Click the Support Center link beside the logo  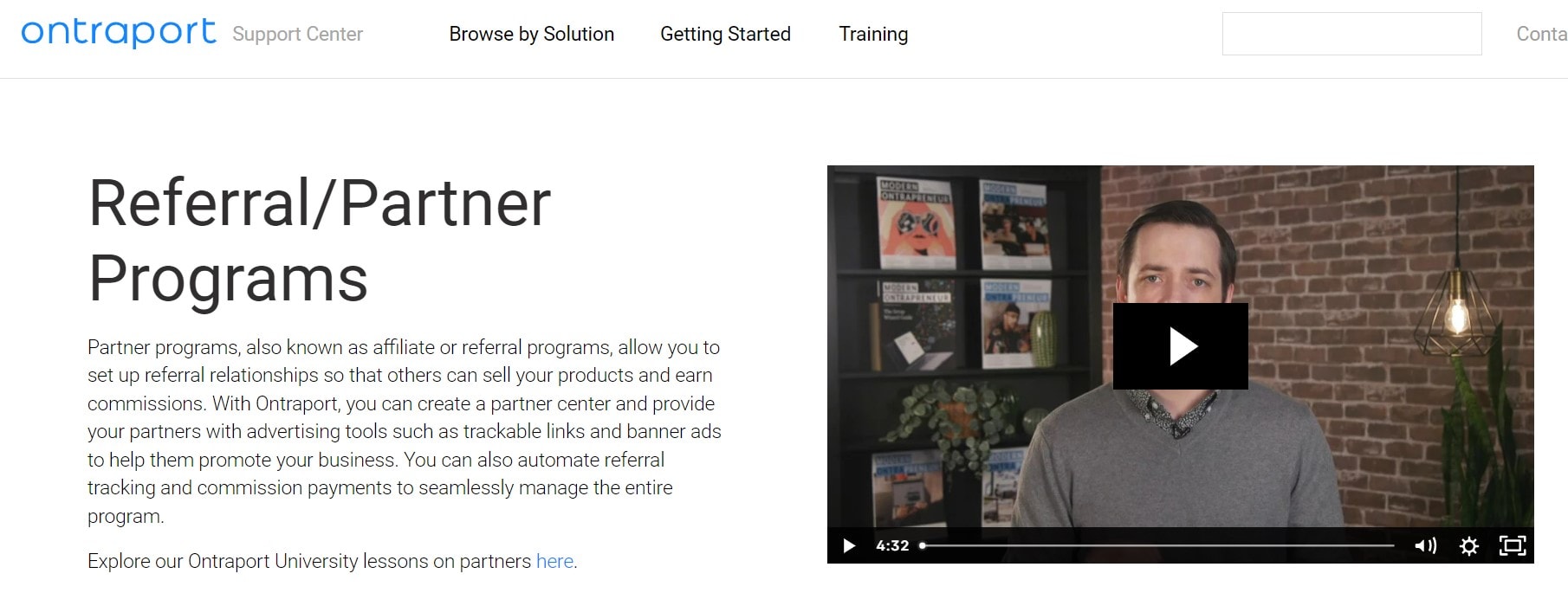point(297,34)
